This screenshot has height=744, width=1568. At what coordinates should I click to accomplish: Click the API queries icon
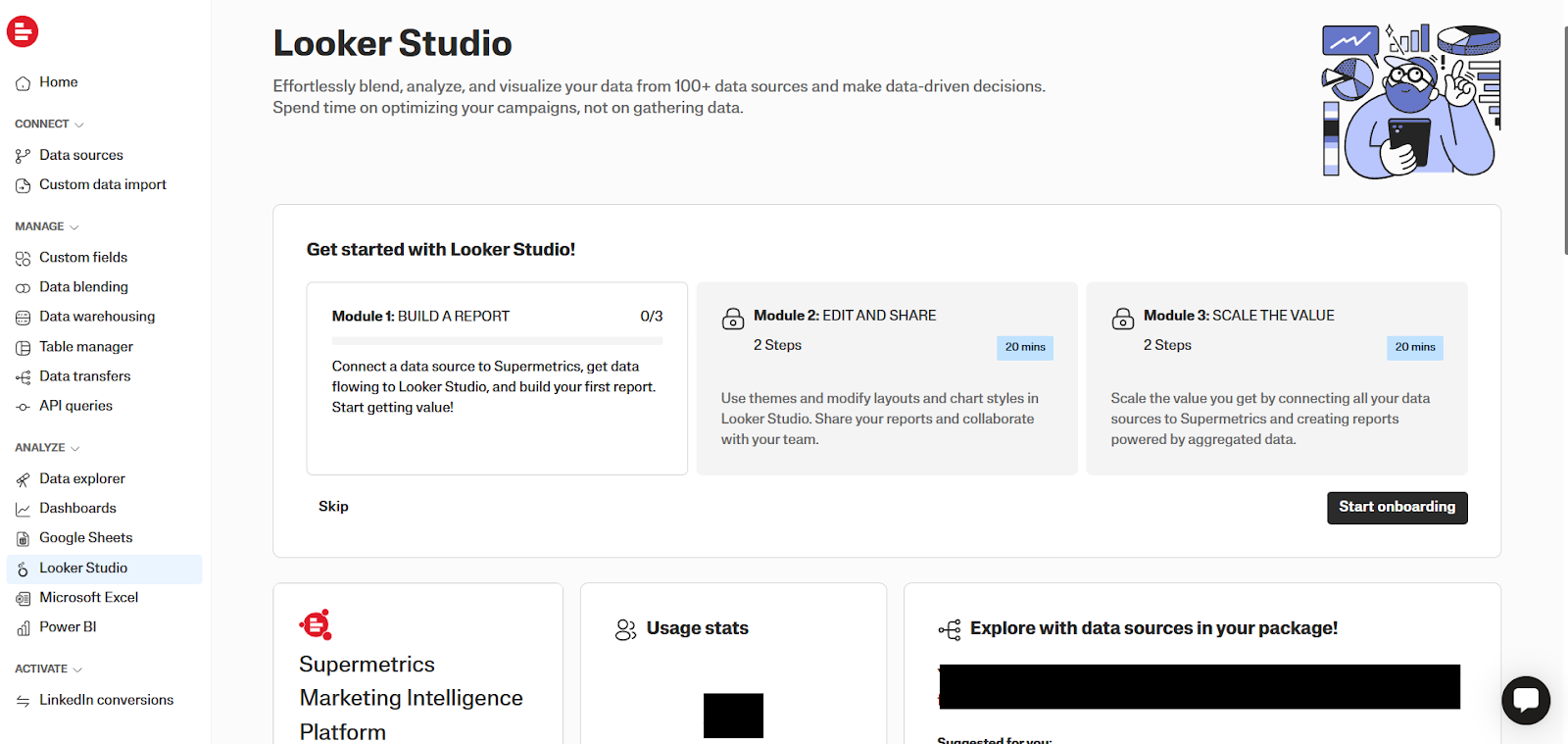23,407
